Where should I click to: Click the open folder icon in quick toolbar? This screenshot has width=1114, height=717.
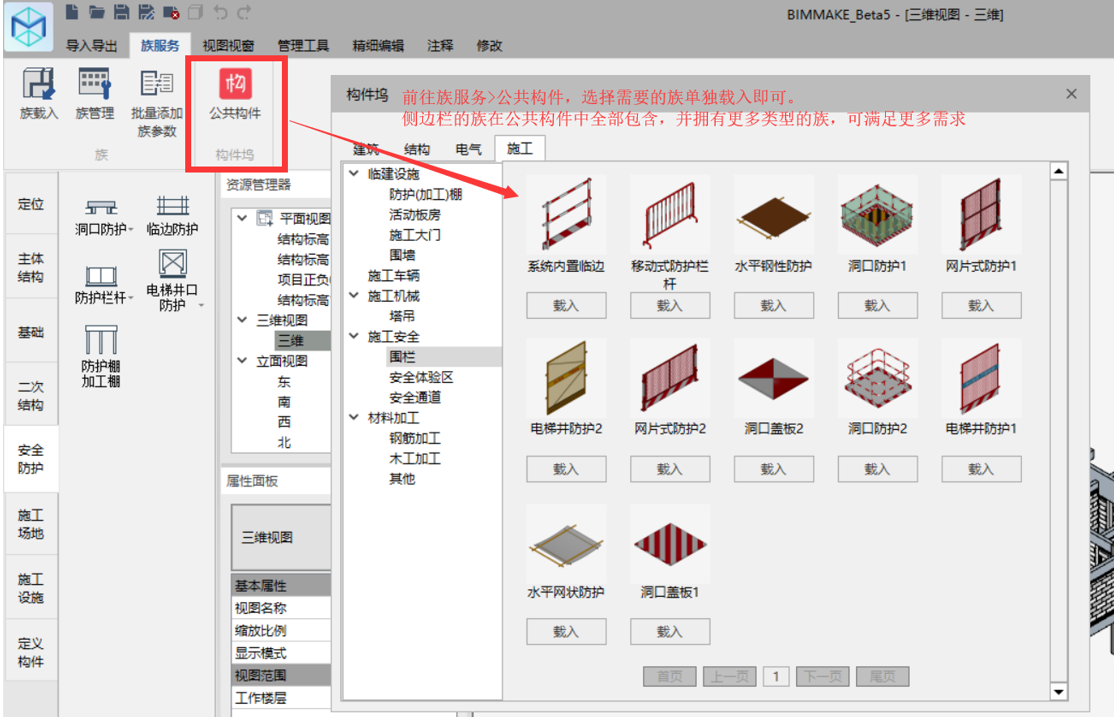pyautogui.click(x=97, y=12)
